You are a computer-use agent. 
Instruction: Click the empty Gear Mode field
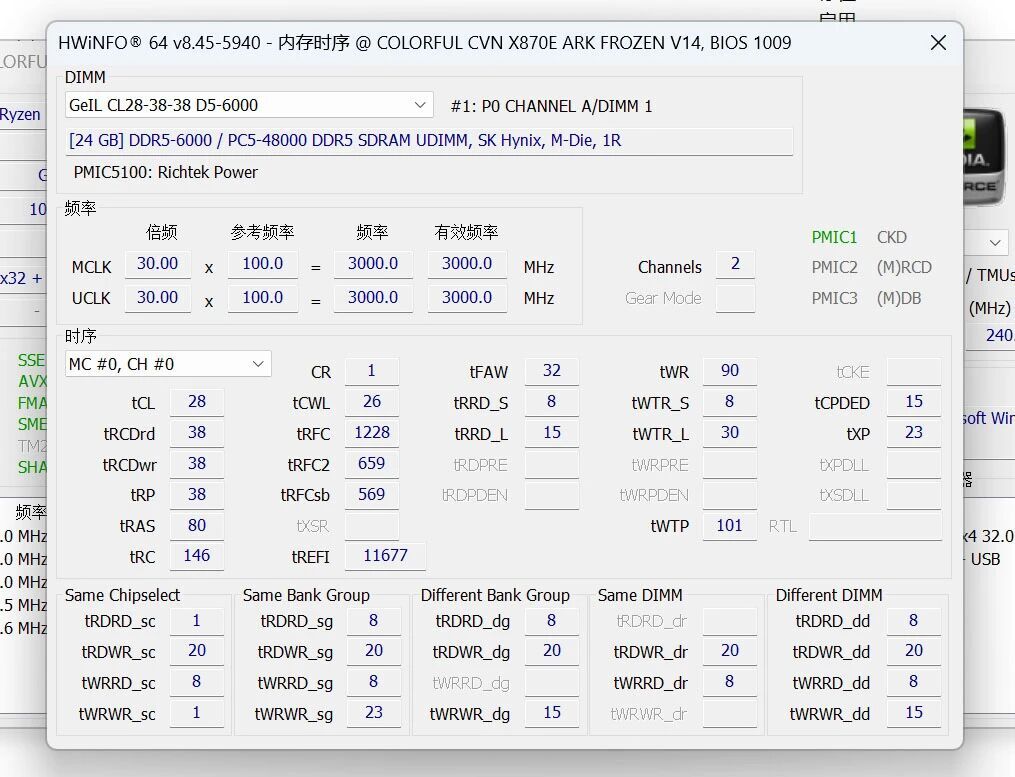coord(735,298)
